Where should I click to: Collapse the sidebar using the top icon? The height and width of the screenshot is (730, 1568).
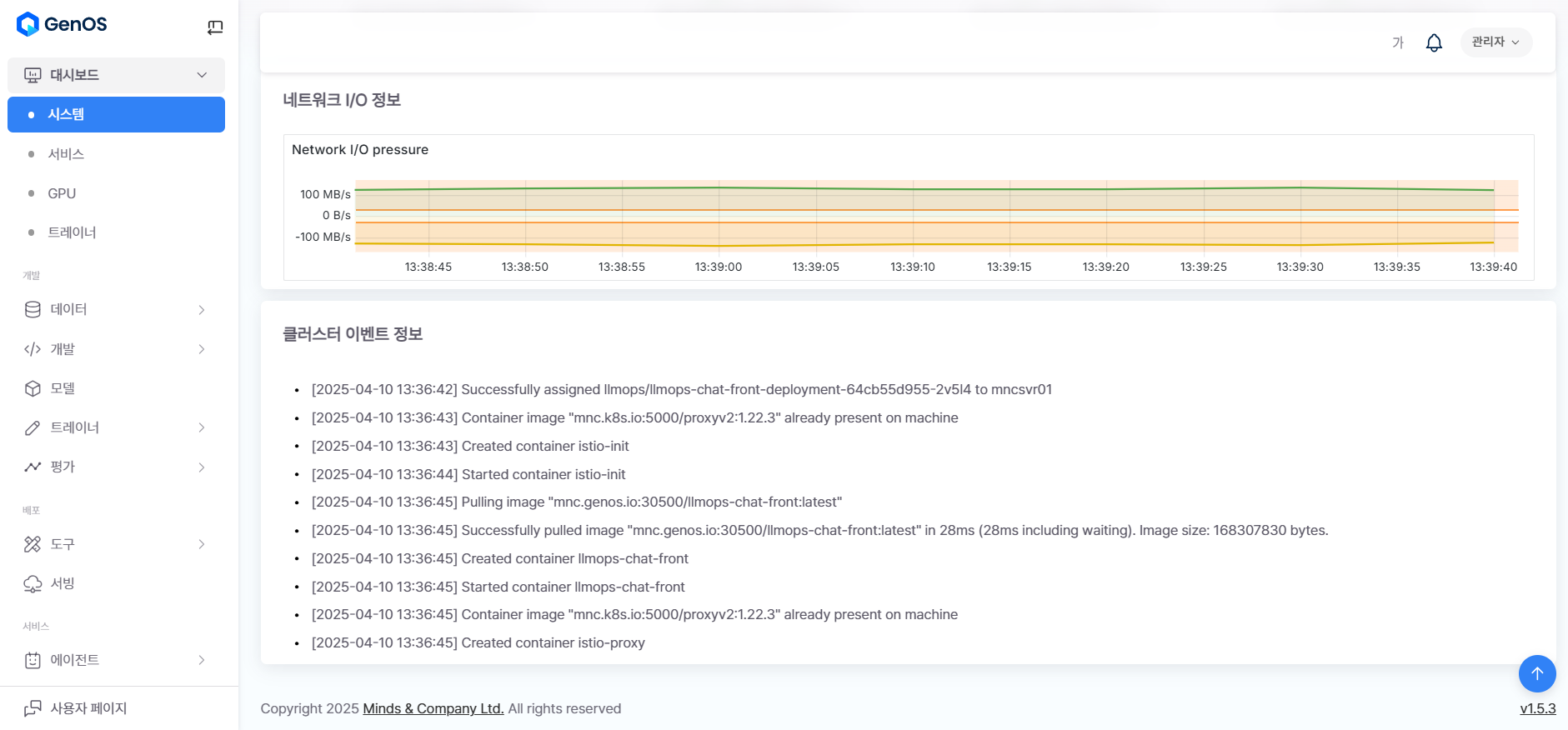(215, 27)
